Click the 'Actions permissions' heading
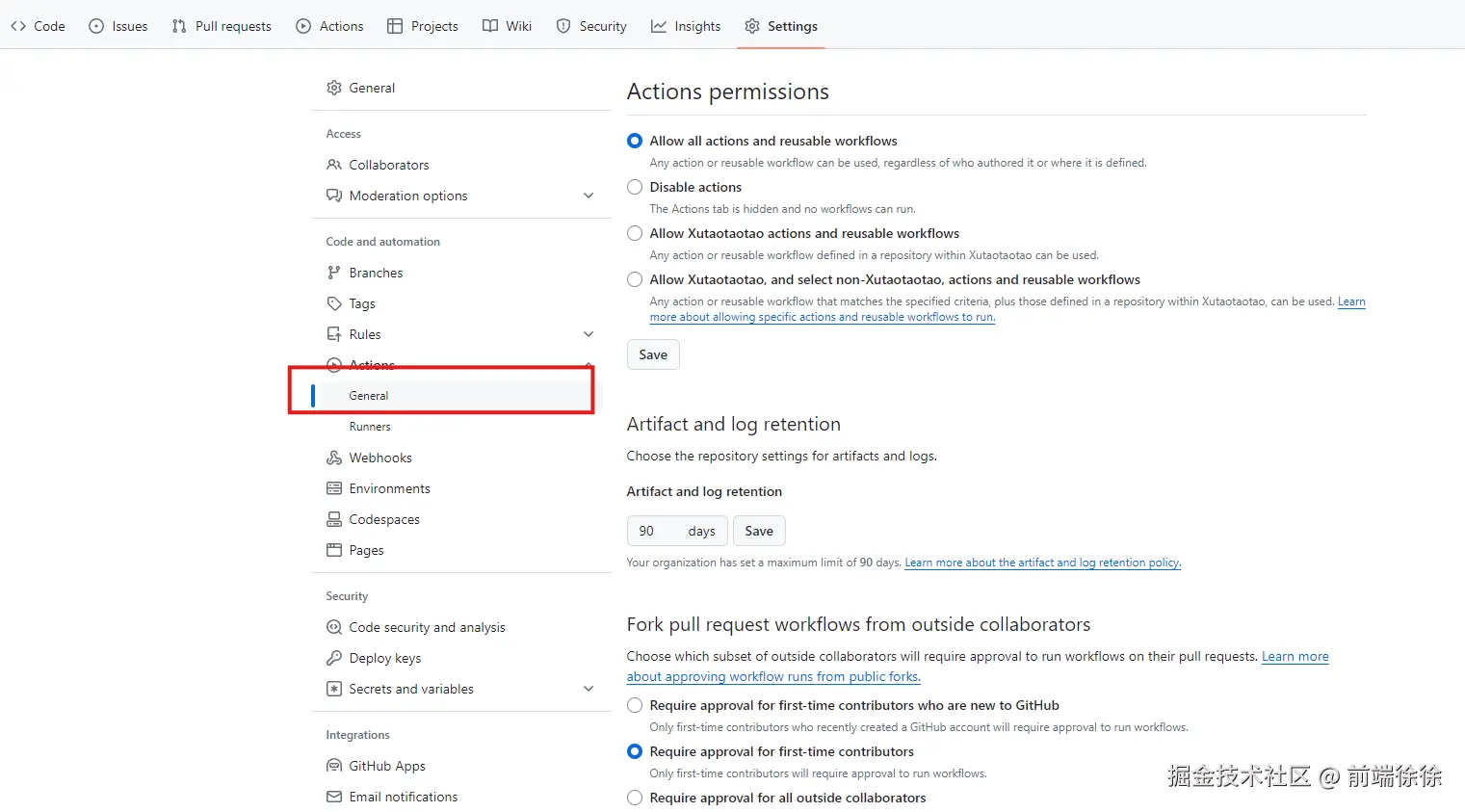Viewport: 1465px width, 812px height. [x=728, y=92]
